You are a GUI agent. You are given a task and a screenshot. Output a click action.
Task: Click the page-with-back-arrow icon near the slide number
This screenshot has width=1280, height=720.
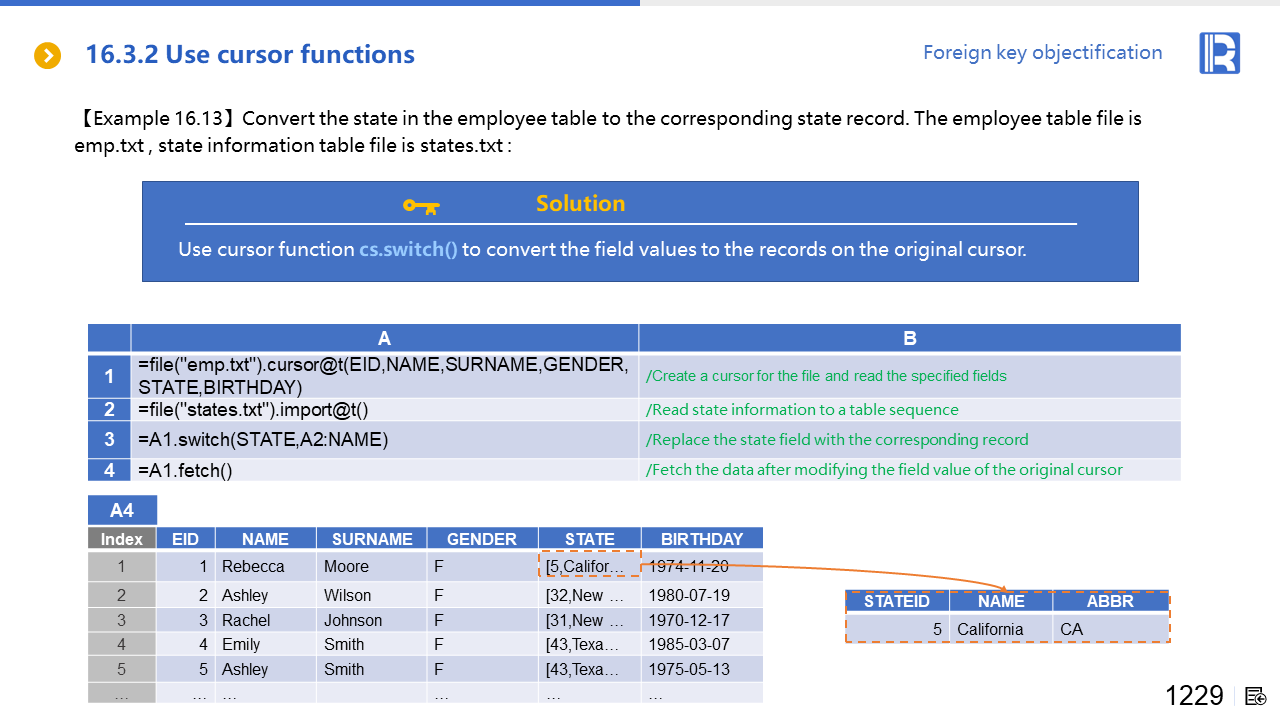1256,696
